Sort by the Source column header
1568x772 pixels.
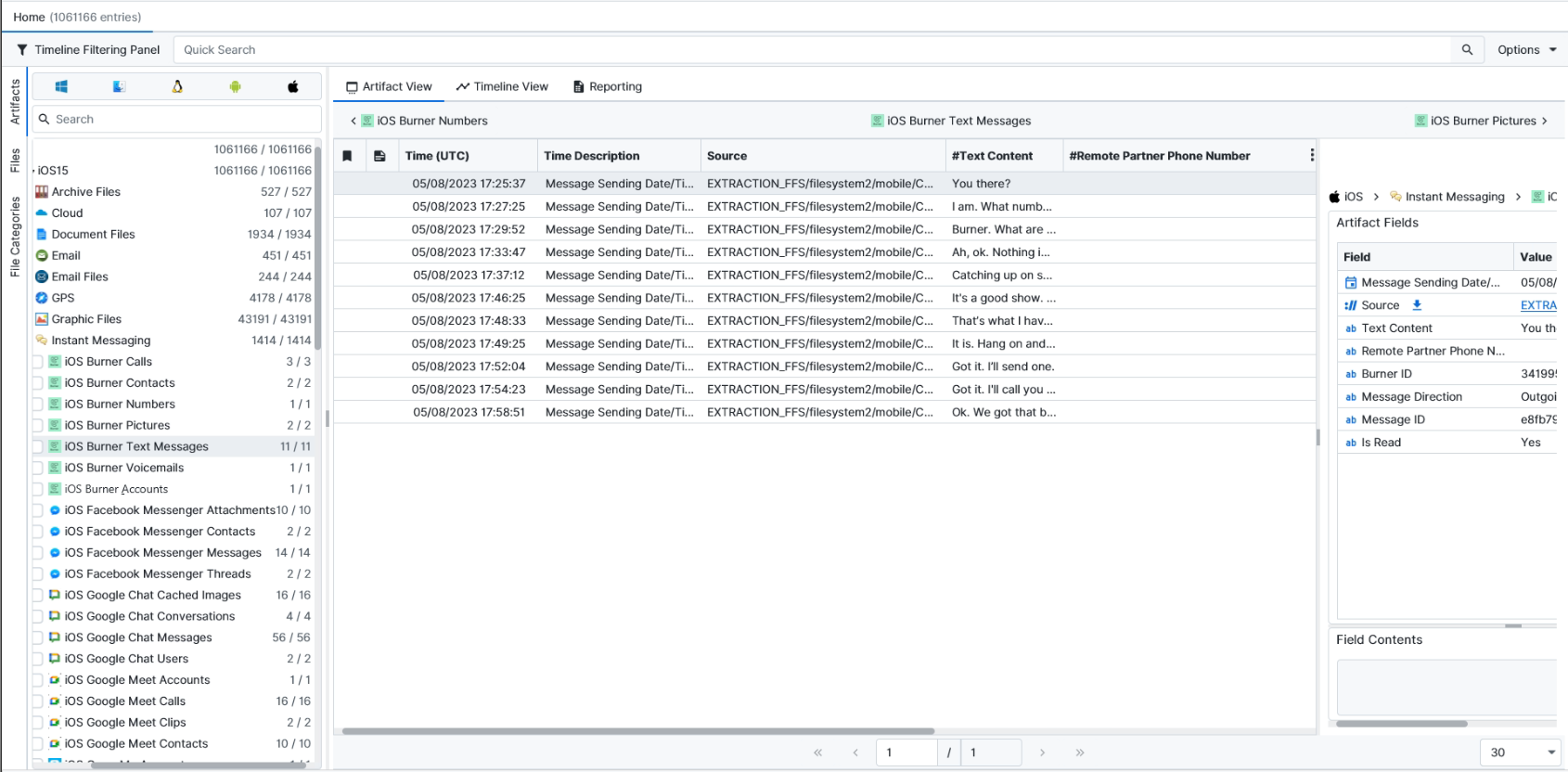pyautogui.click(x=823, y=156)
